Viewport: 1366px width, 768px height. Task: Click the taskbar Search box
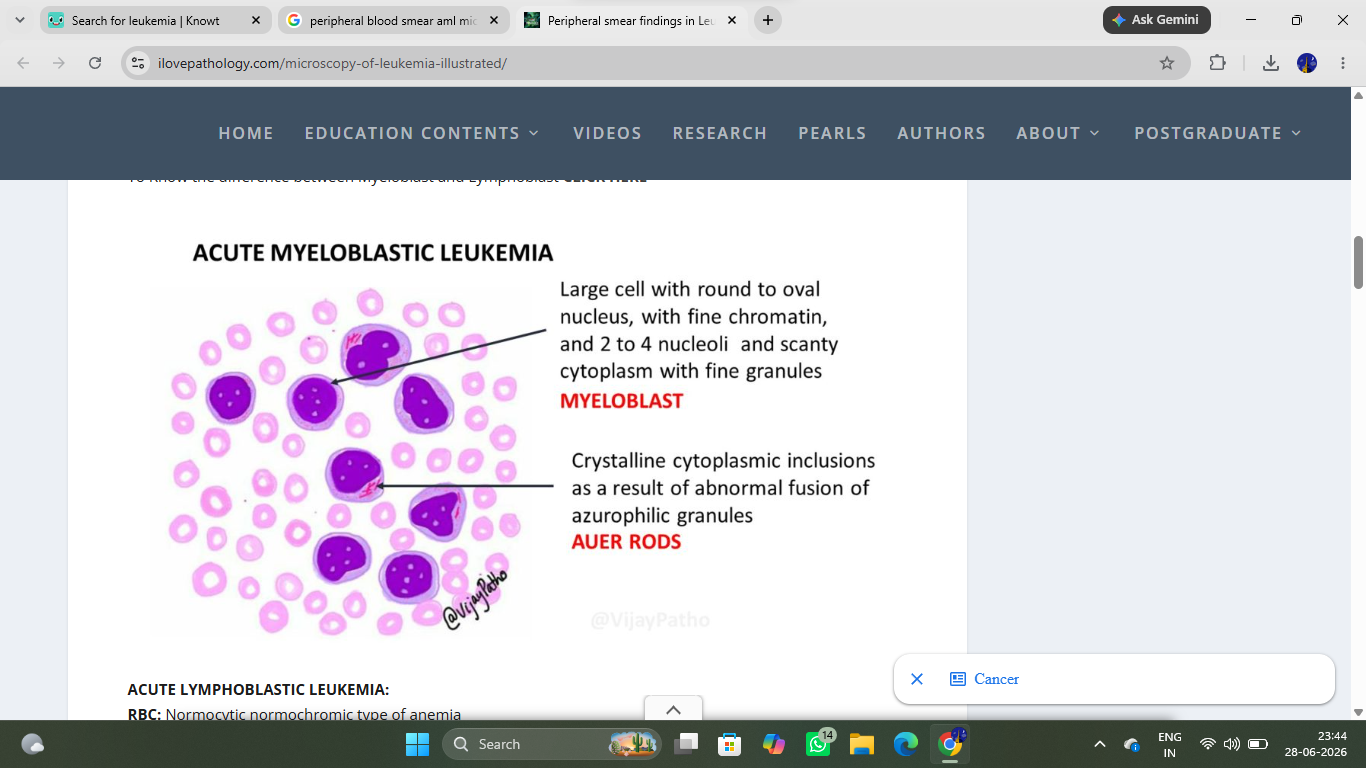click(551, 744)
